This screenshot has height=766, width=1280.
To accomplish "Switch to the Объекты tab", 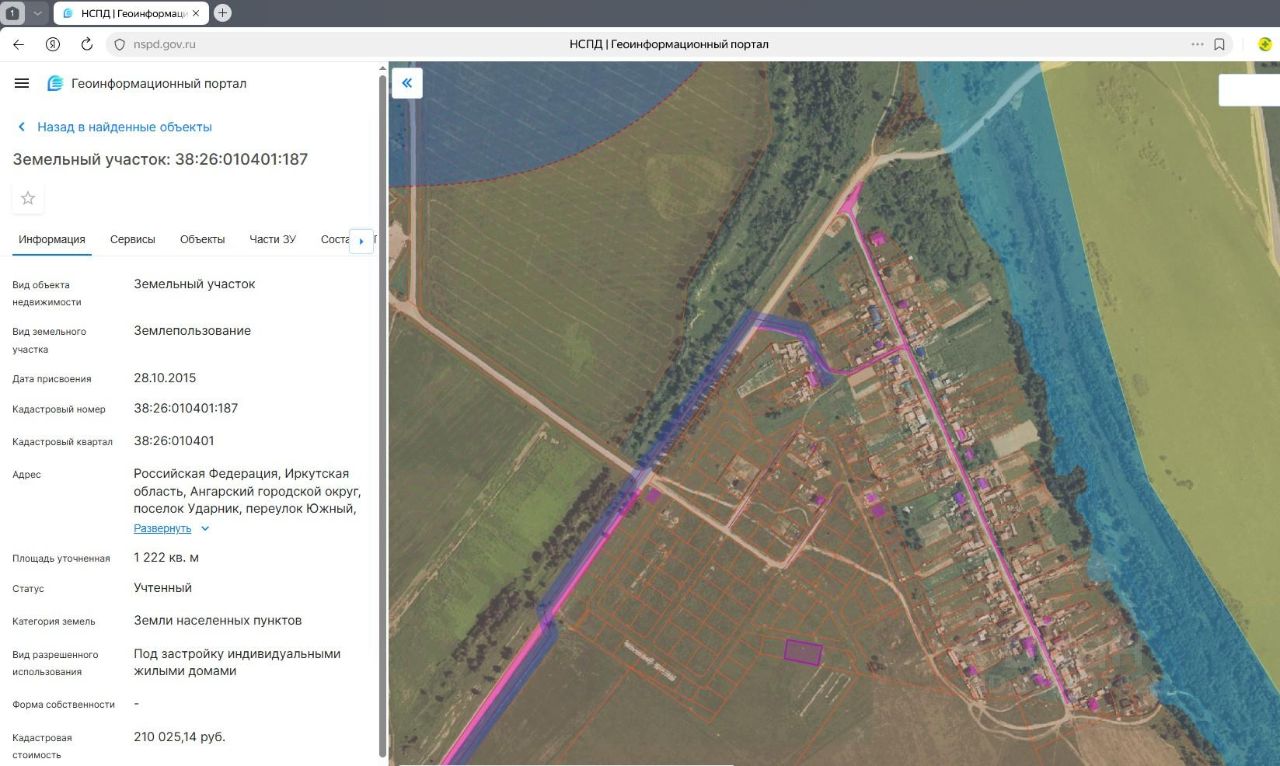I will (x=202, y=239).
